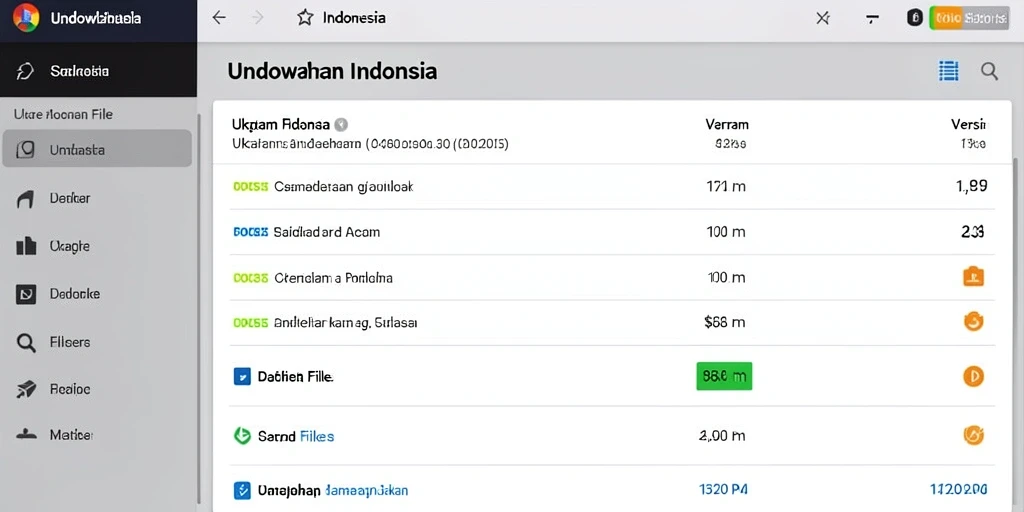Select the Cterelama Ponlolna row
Image resolution: width=1024 pixels, height=512 pixels.
[x=612, y=278]
